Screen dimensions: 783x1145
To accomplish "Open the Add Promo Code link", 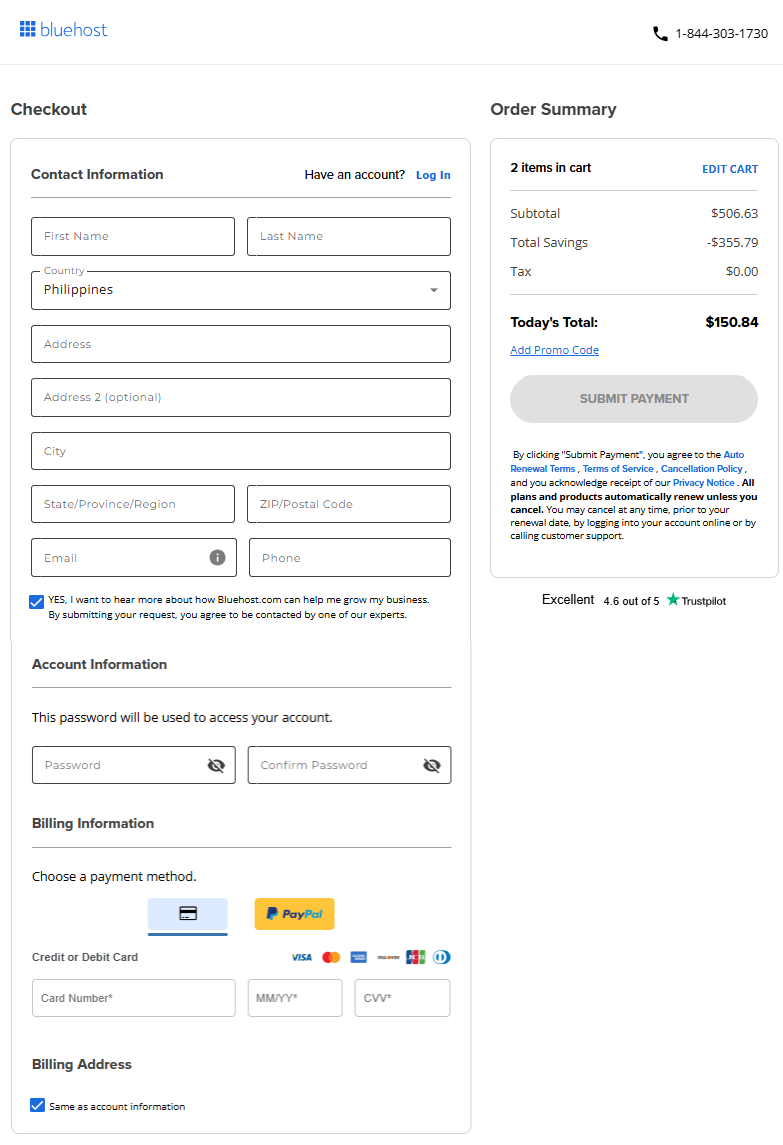I will coord(554,350).
